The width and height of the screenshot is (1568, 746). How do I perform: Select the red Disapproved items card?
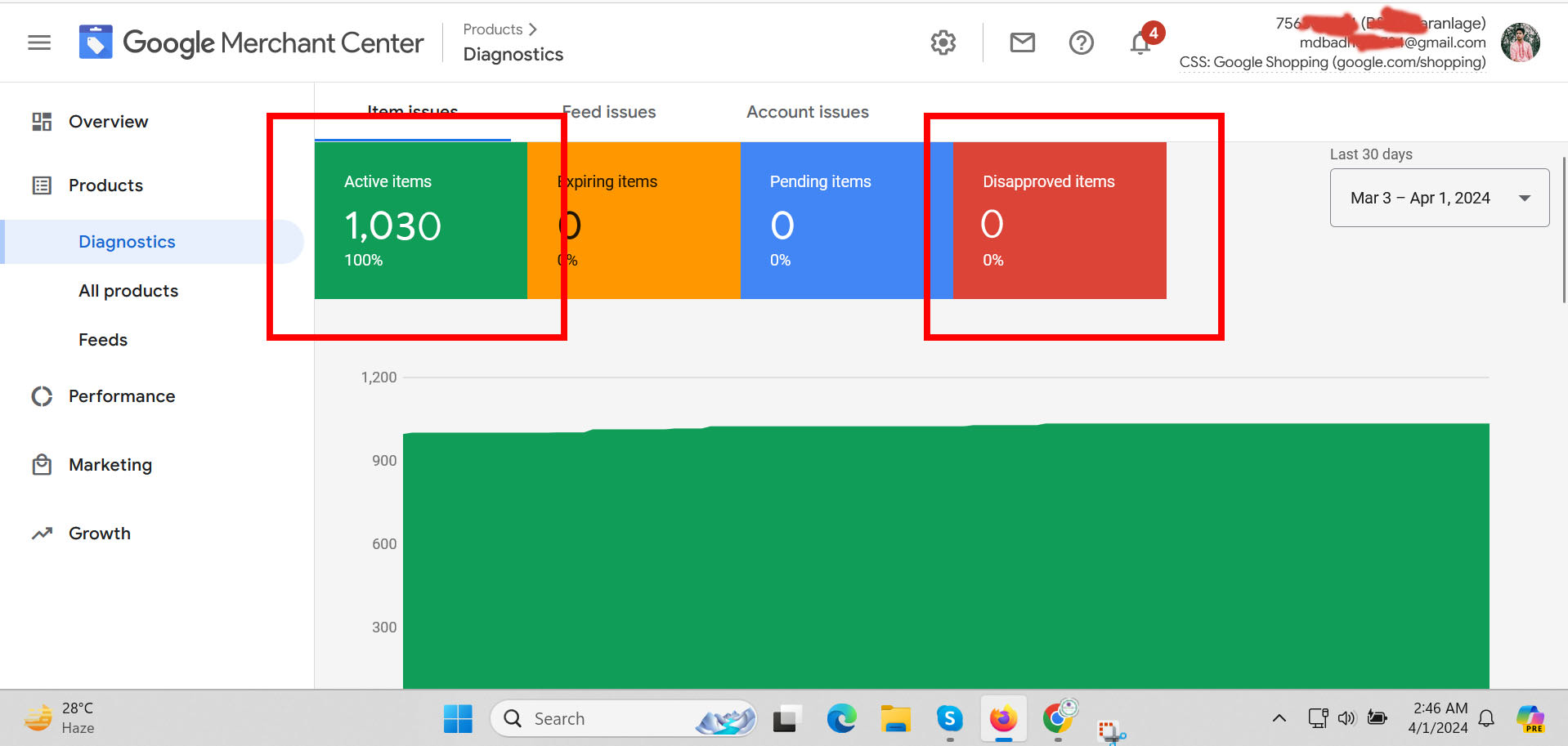1060,221
